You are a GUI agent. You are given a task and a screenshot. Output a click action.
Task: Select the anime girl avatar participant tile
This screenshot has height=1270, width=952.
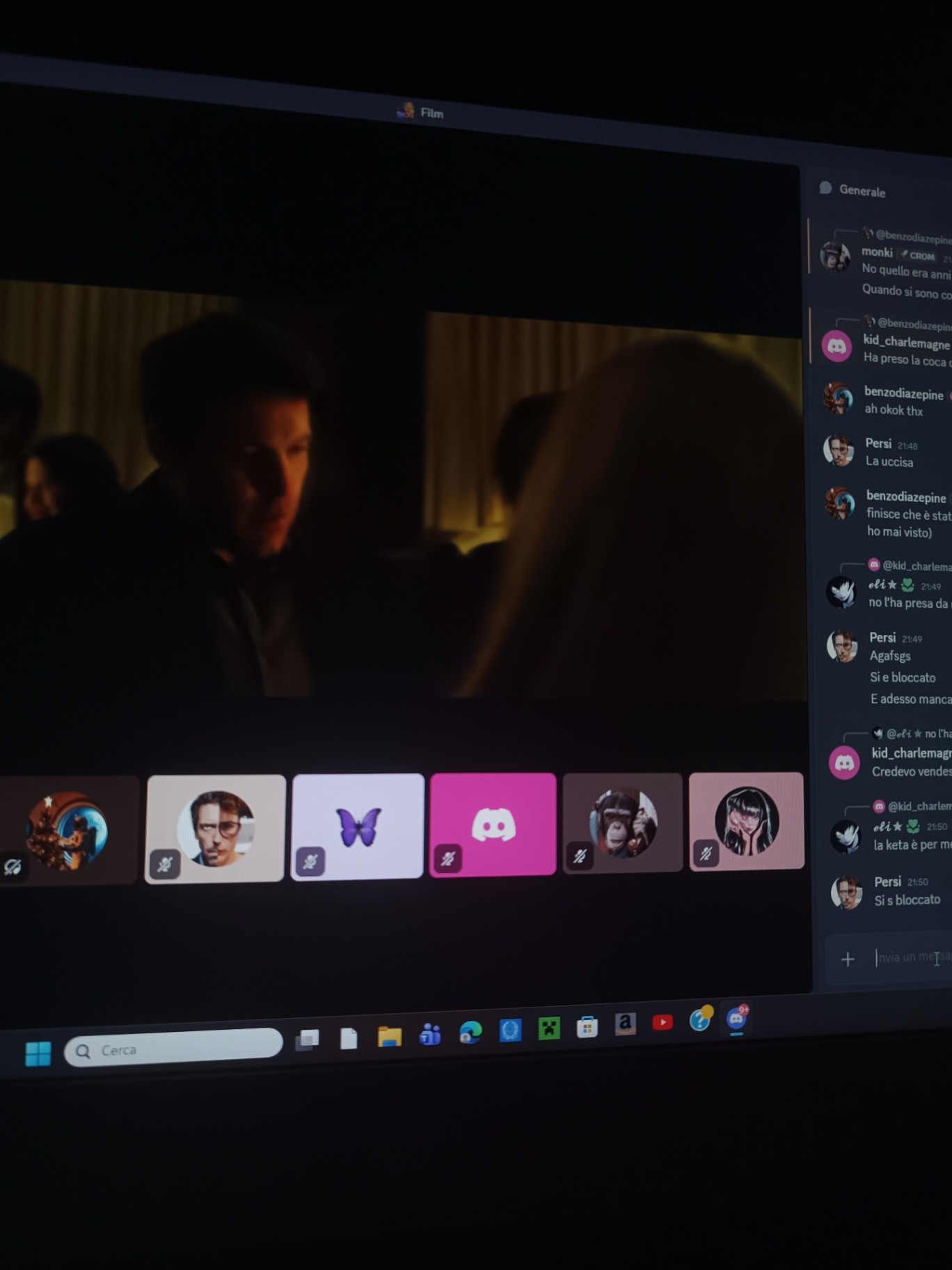click(x=746, y=820)
